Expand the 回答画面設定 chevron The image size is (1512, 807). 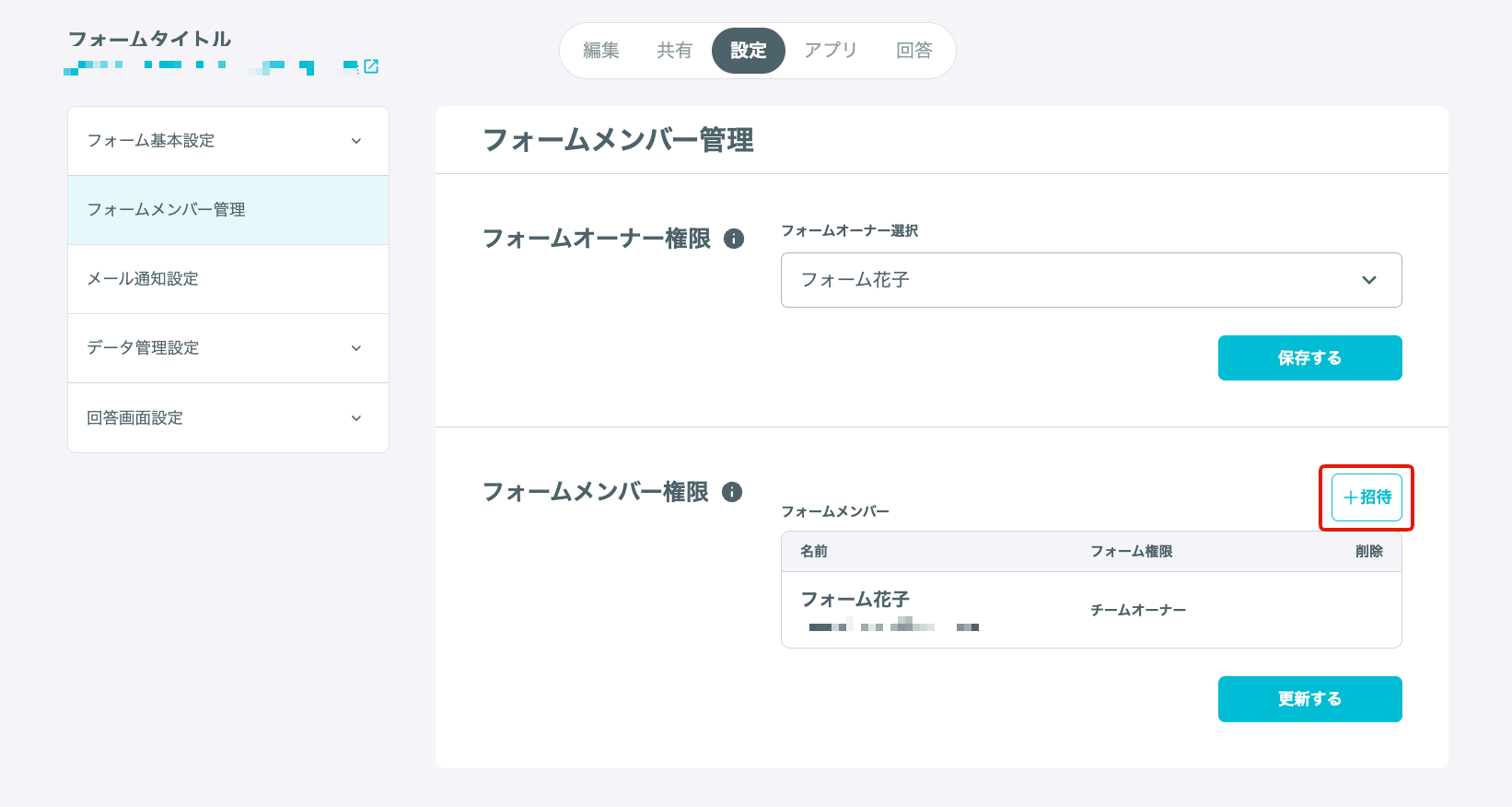pyautogui.click(x=356, y=418)
